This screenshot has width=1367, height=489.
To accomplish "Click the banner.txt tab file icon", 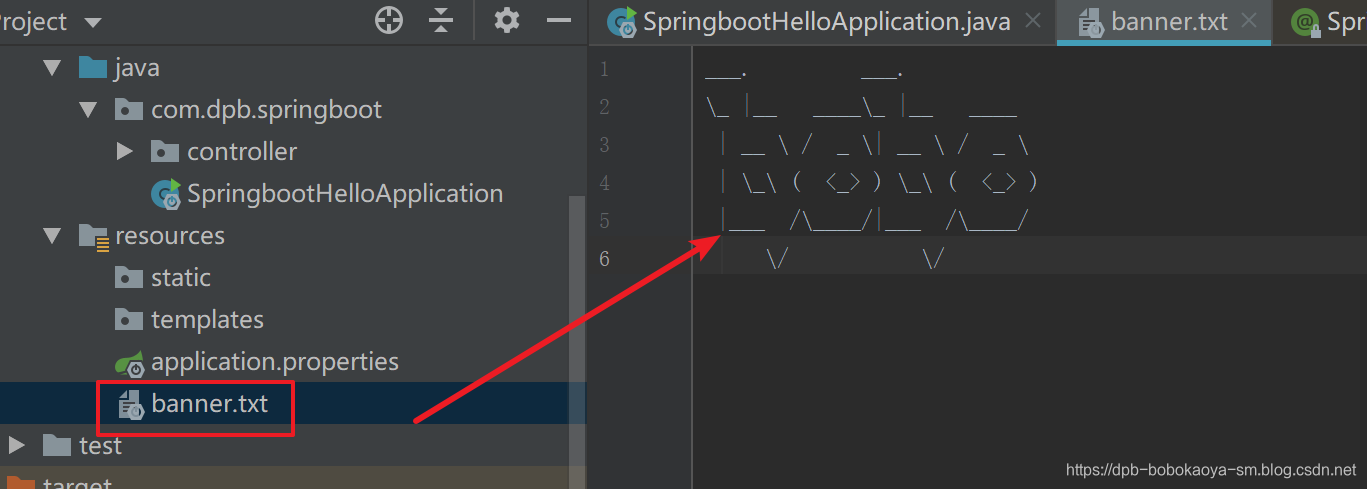I will [x=1090, y=22].
